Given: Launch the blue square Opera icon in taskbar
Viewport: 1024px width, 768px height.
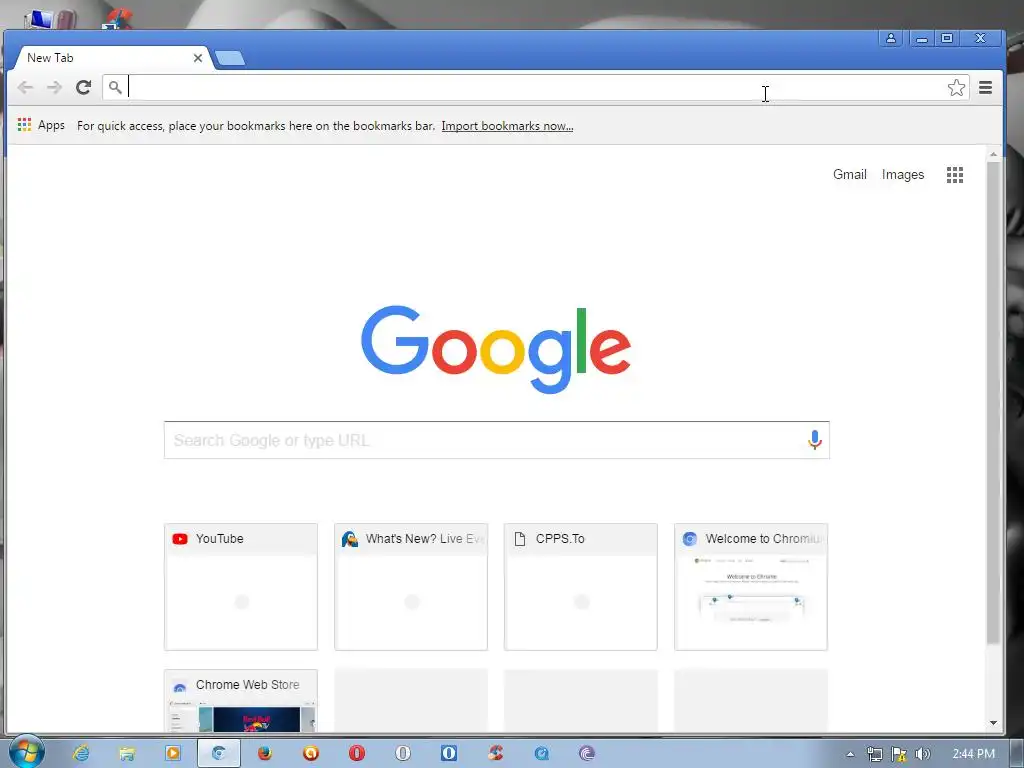Looking at the screenshot, I should click(x=449, y=753).
